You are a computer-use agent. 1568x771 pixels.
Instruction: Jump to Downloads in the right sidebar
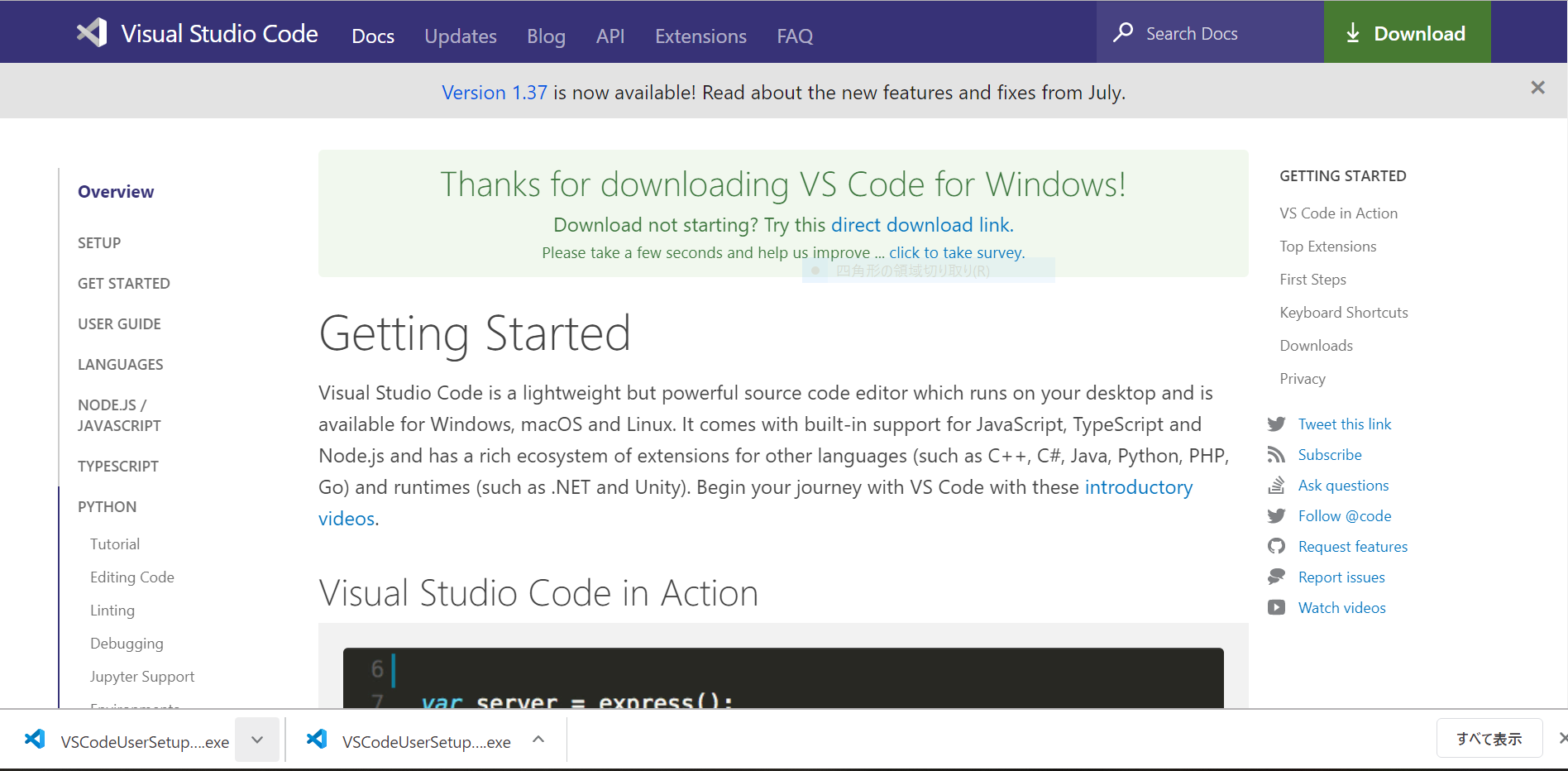[x=1317, y=346]
